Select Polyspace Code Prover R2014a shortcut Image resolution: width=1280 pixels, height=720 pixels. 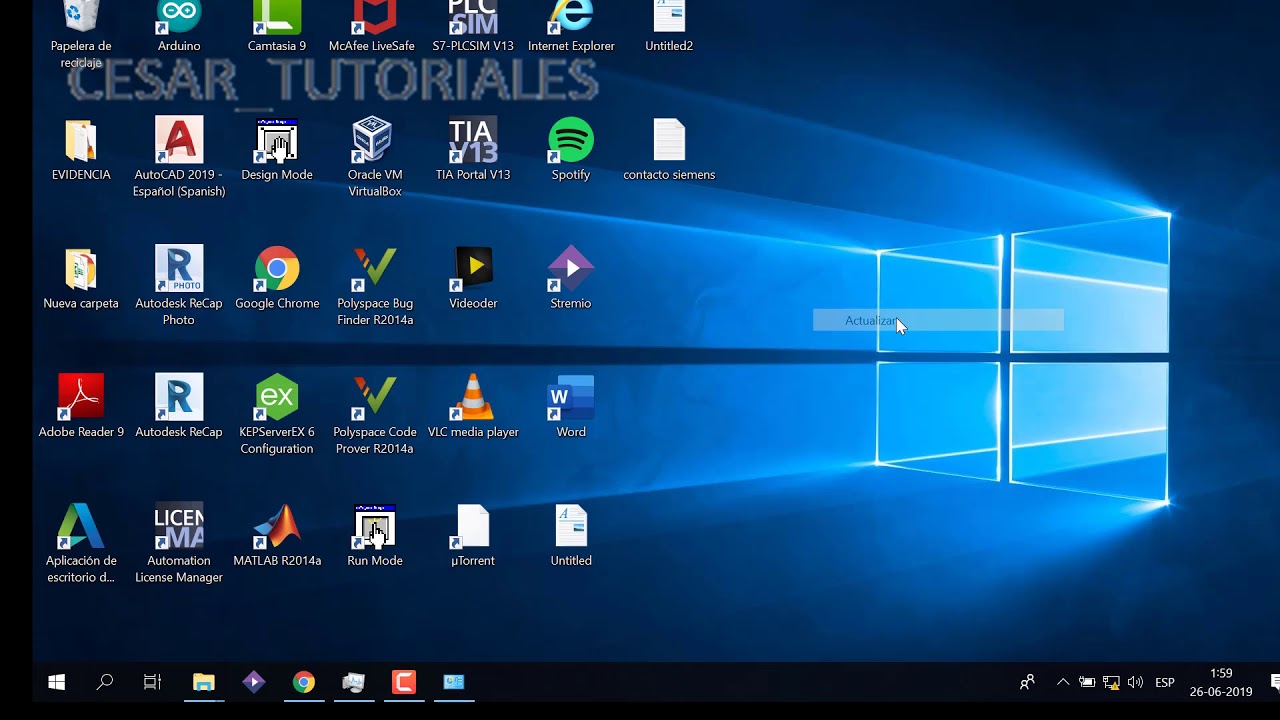pyautogui.click(x=375, y=415)
